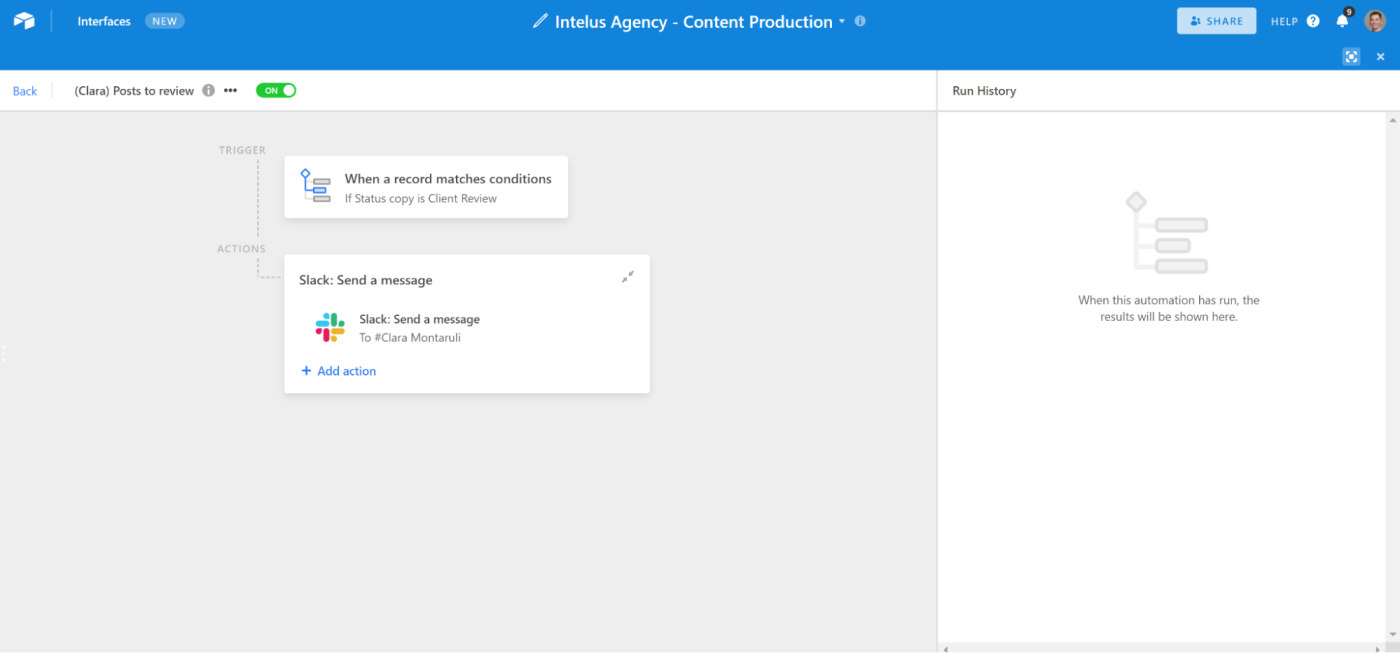Click To #Clara Montaruli recipient text
Viewport: 1400px width, 653px height.
pos(410,338)
